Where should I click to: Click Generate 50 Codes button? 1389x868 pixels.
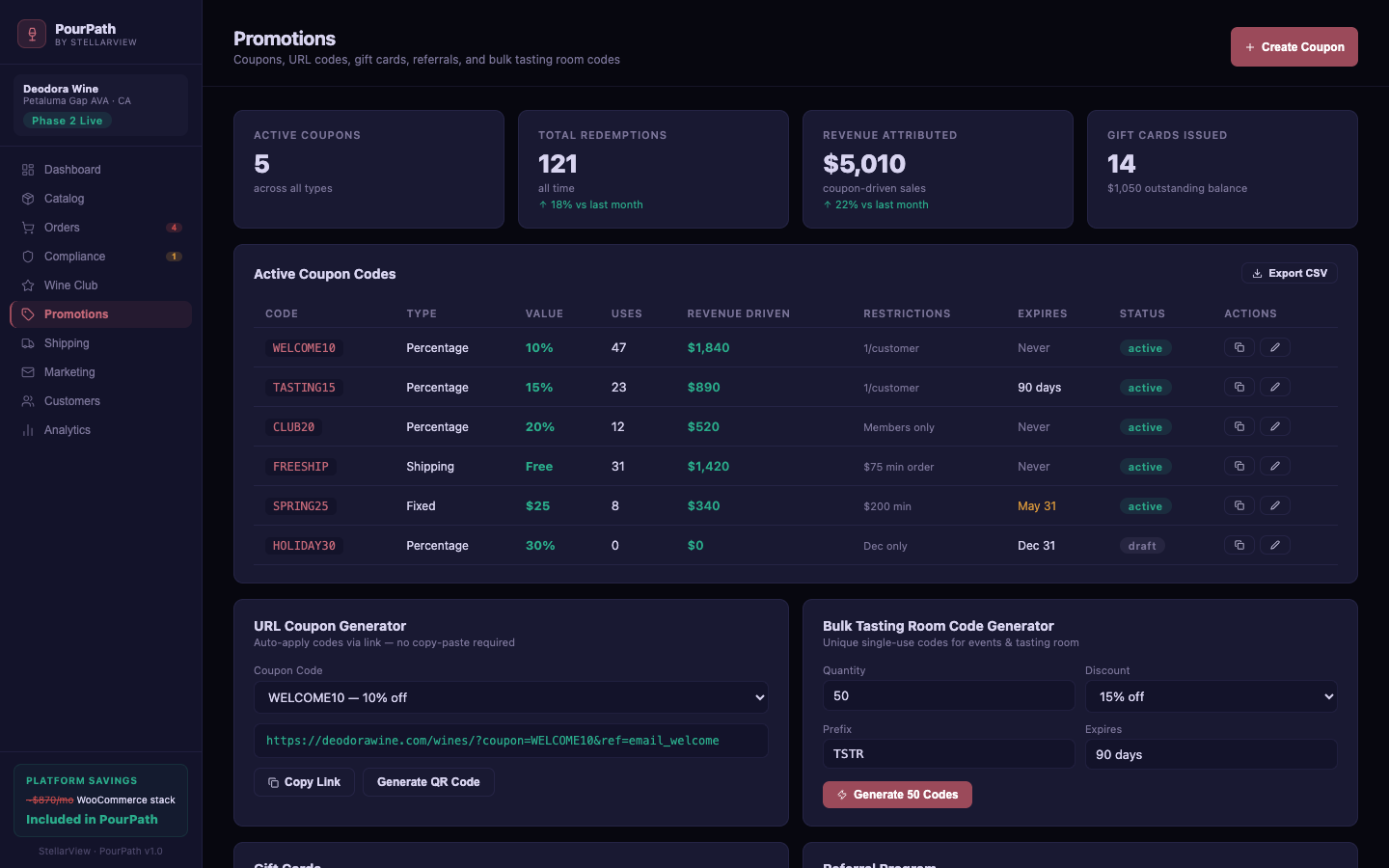coord(897,795)
